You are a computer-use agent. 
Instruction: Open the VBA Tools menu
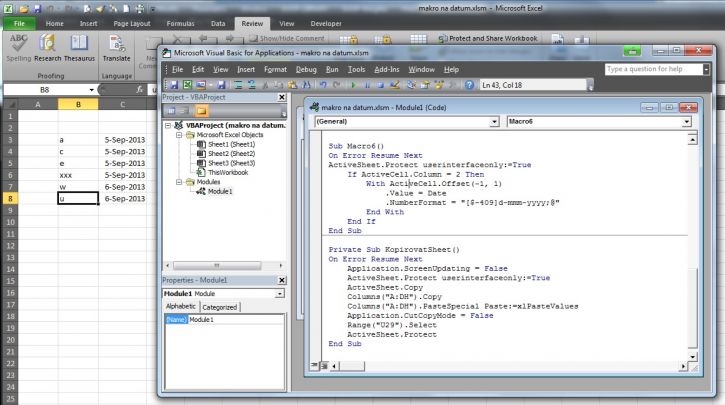356,69
